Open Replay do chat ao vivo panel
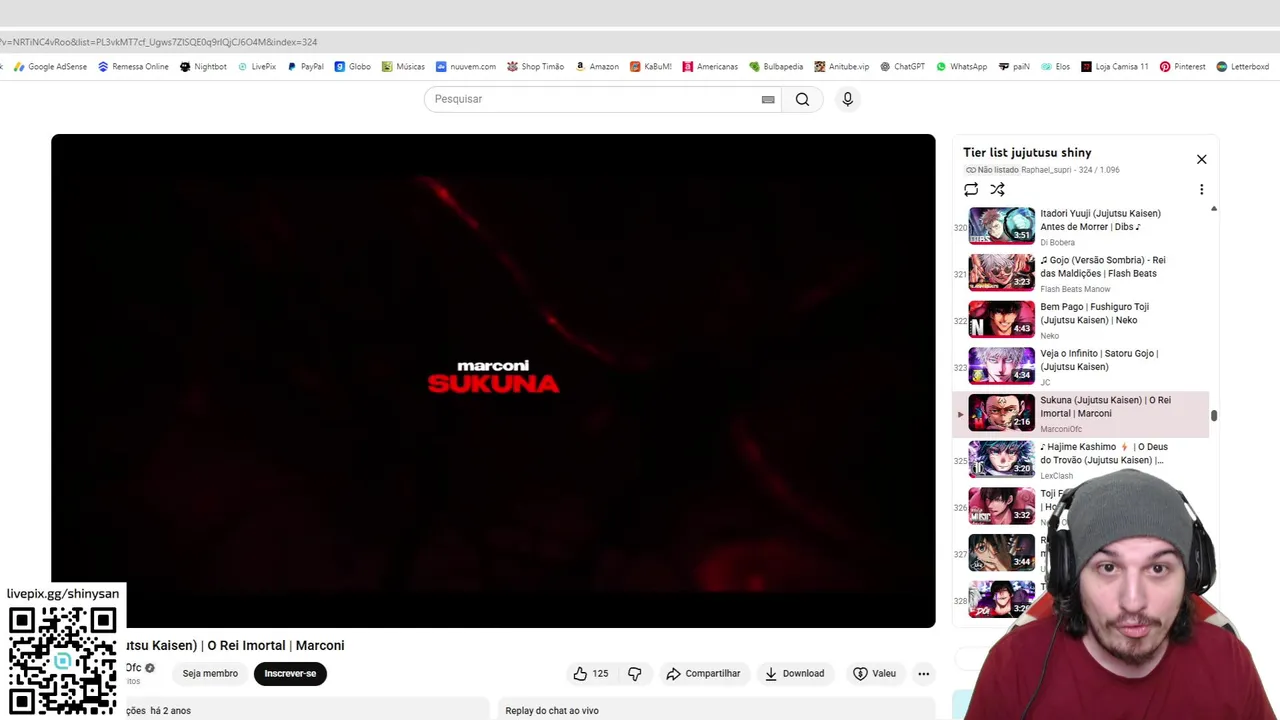1280x720 pixels. 716,710
